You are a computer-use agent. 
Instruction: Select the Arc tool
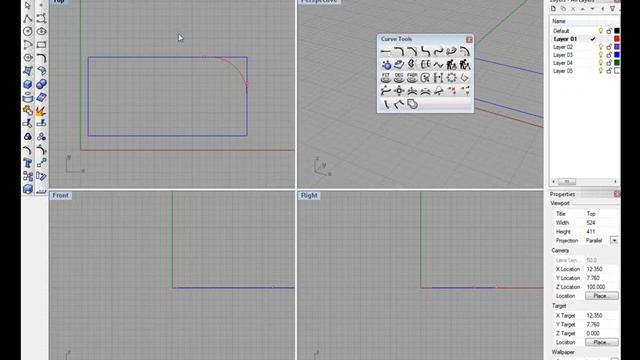pyautogui.click(x=28, y=44)
